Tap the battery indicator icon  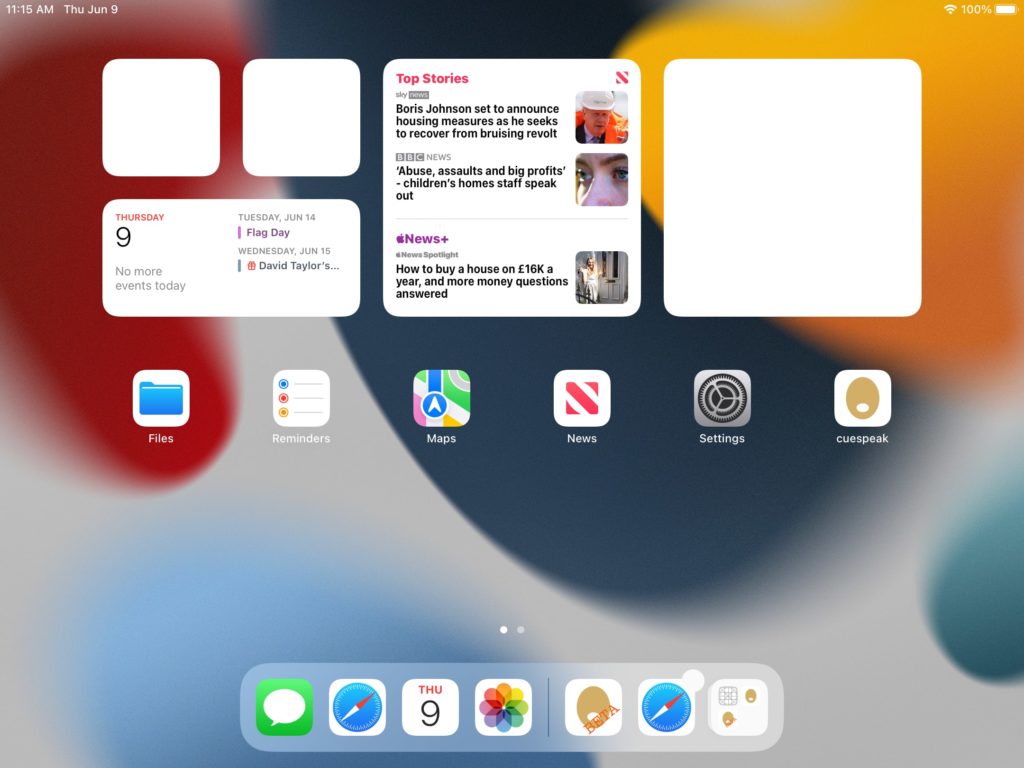1006,9
